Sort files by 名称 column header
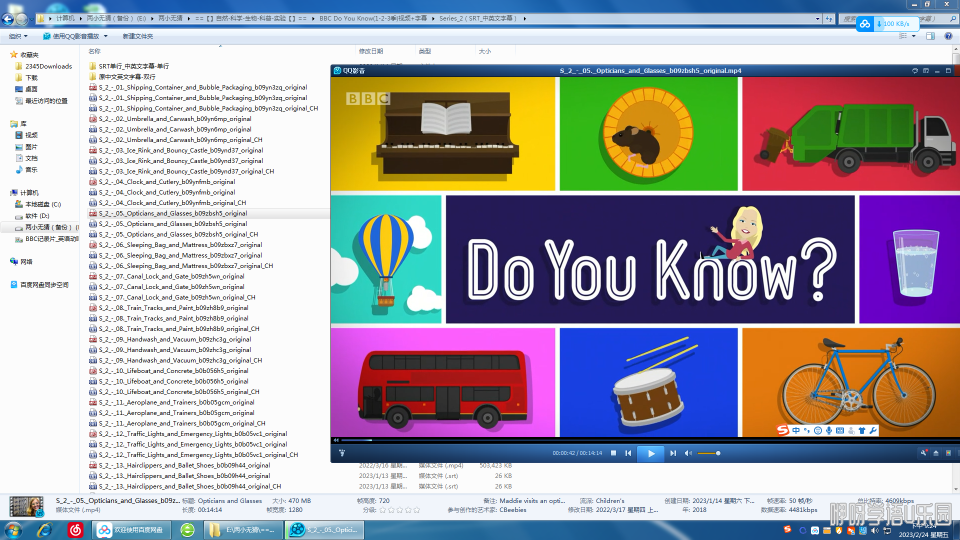 point(95,51)
